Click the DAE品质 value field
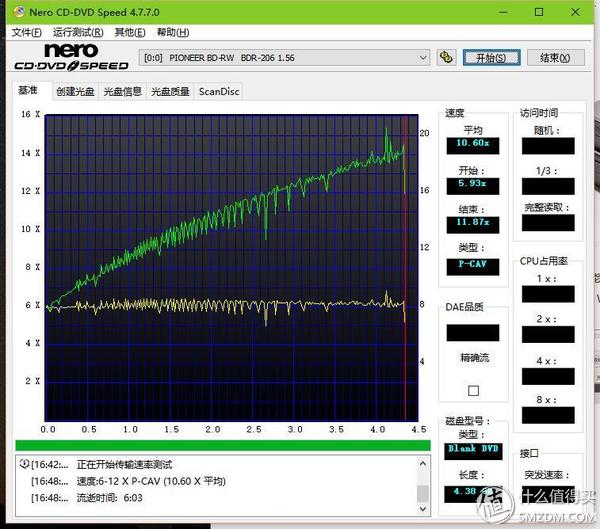 pos(473,333)
